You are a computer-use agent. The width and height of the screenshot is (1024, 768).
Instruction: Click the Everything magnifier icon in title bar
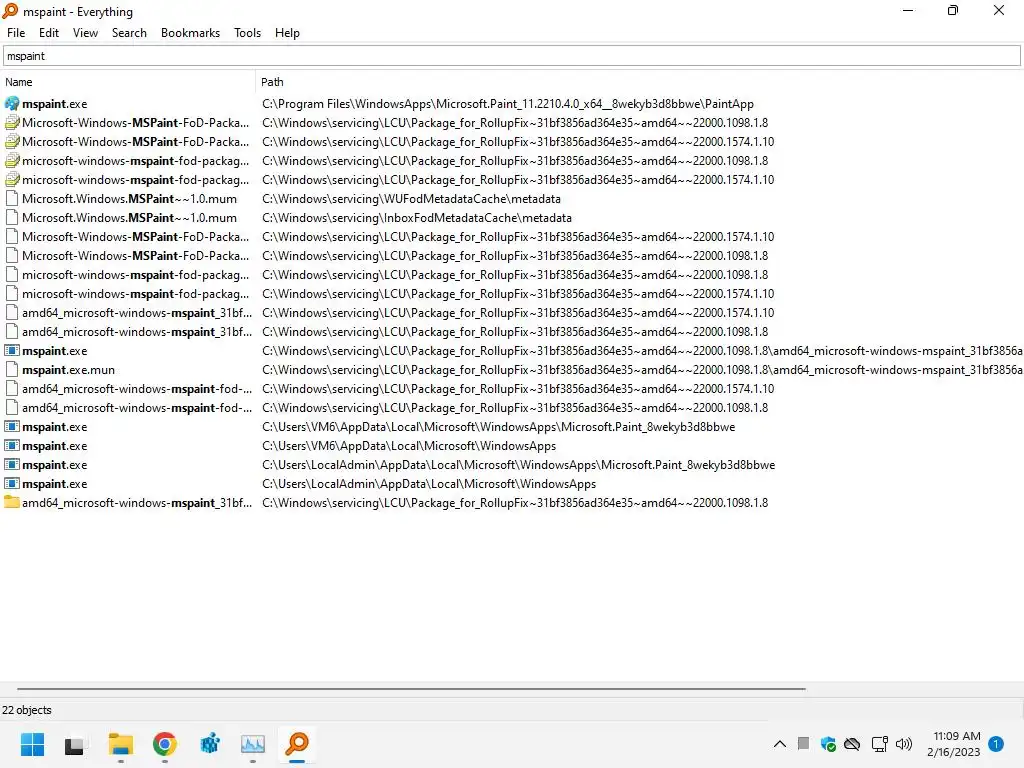point(10,11)
